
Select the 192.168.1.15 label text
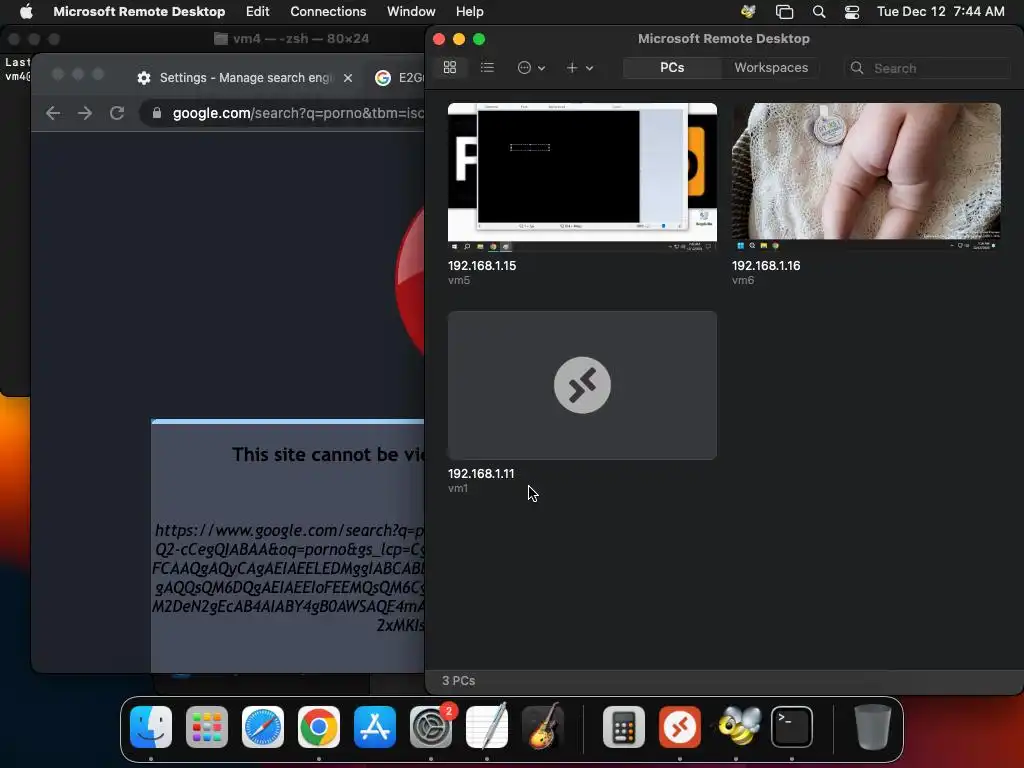click(x=482, y=266)
